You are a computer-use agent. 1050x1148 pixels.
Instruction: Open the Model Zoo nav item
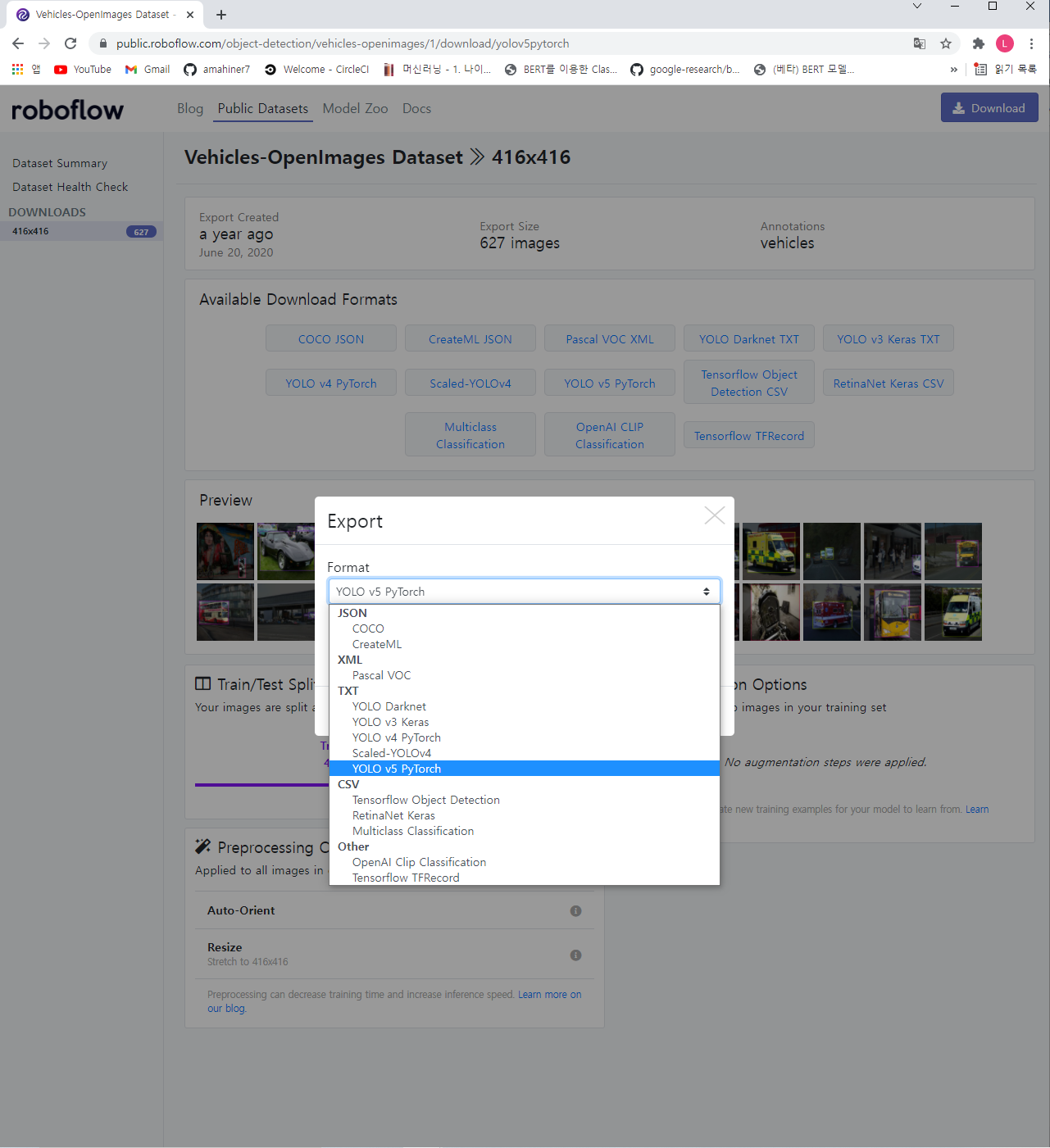(x=355, y=108)
